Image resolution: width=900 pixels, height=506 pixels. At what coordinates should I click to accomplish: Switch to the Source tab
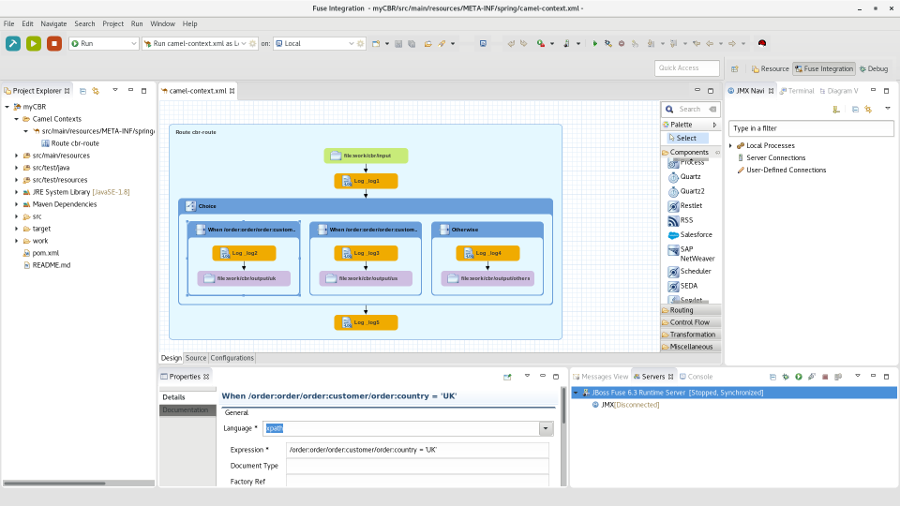[x=196, y=358]
